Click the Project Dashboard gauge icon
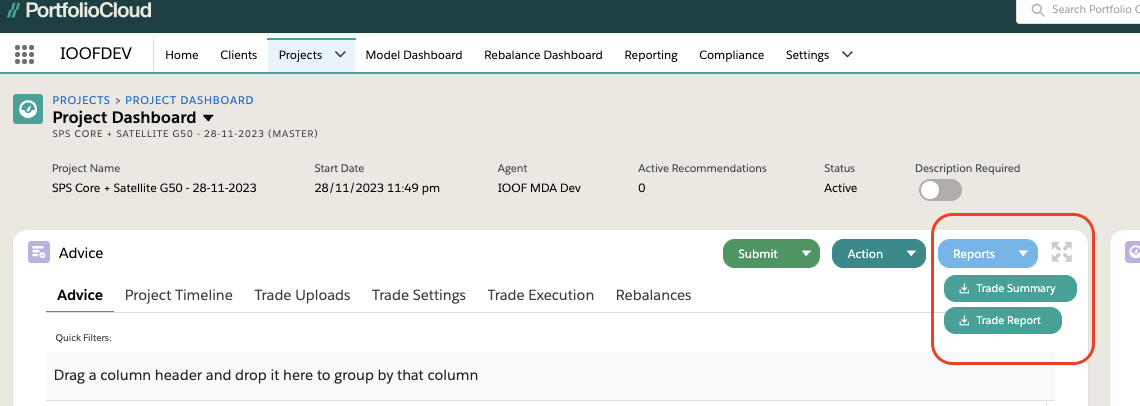 click(27, 108)
